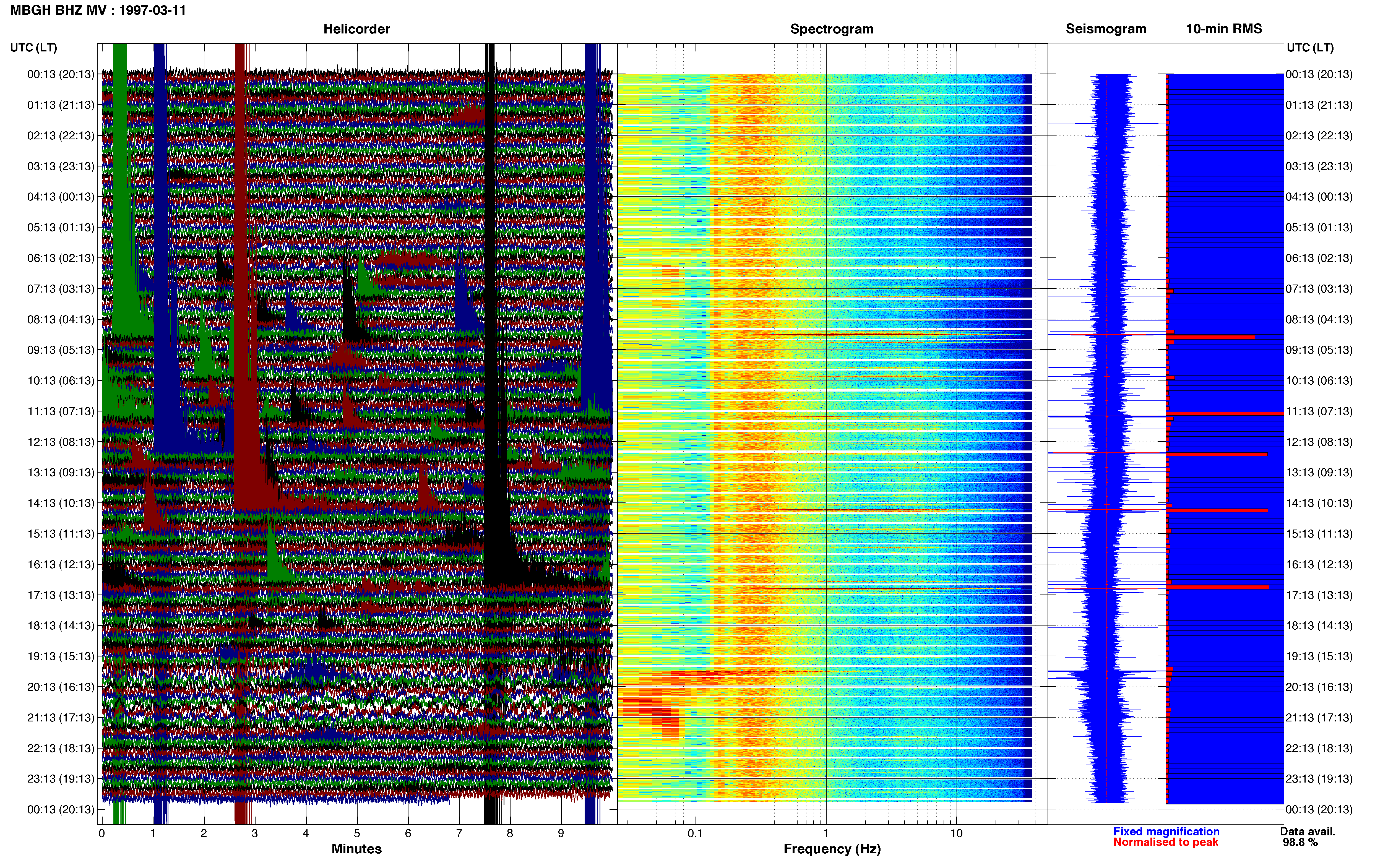Click right time label '02:13 (22:13)'
The image size is (1388, 868).
tap(1319, 135)
